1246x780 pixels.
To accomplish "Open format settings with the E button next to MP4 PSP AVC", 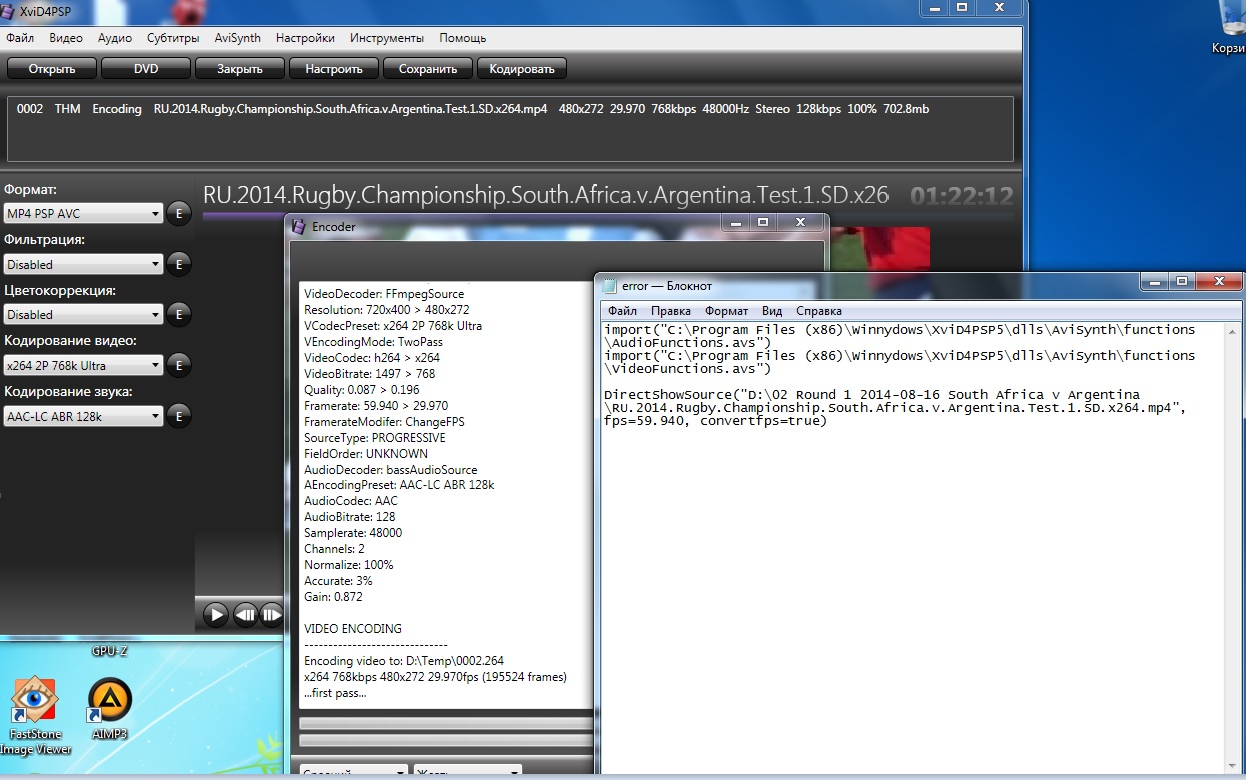I will pos(178,213).
